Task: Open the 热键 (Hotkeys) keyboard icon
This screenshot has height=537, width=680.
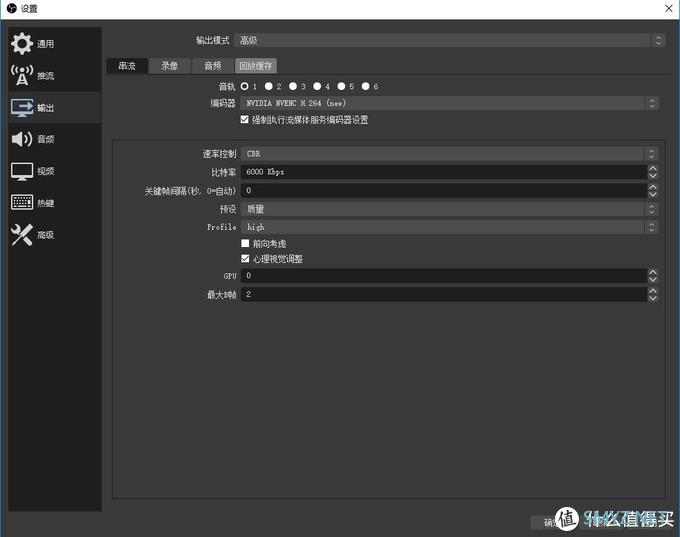Action: point(22,203)
